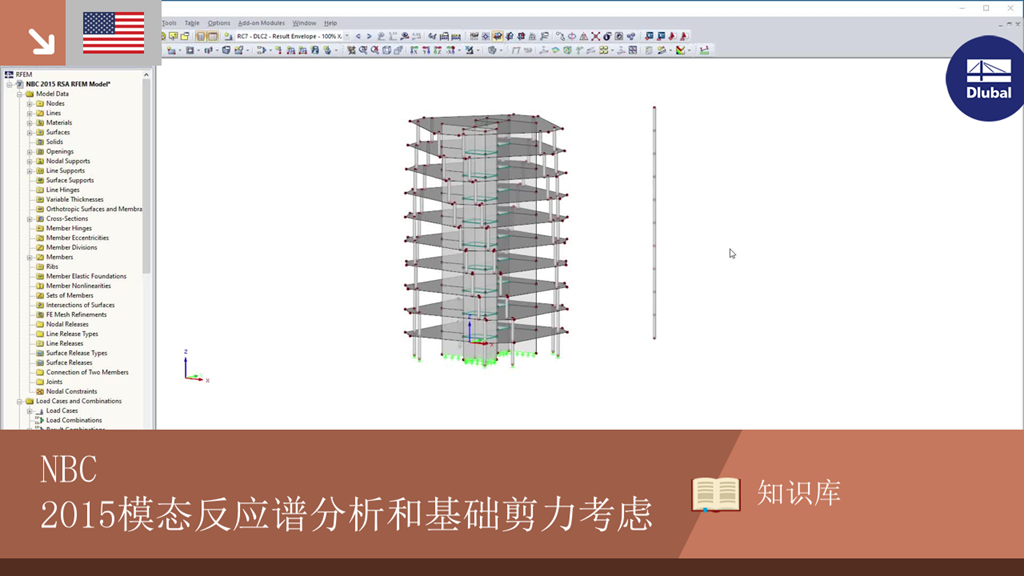This screenshot has height=576, width=1024.
Task: Click the red warning triangle toolbar icon
Action: click(583, 36)
